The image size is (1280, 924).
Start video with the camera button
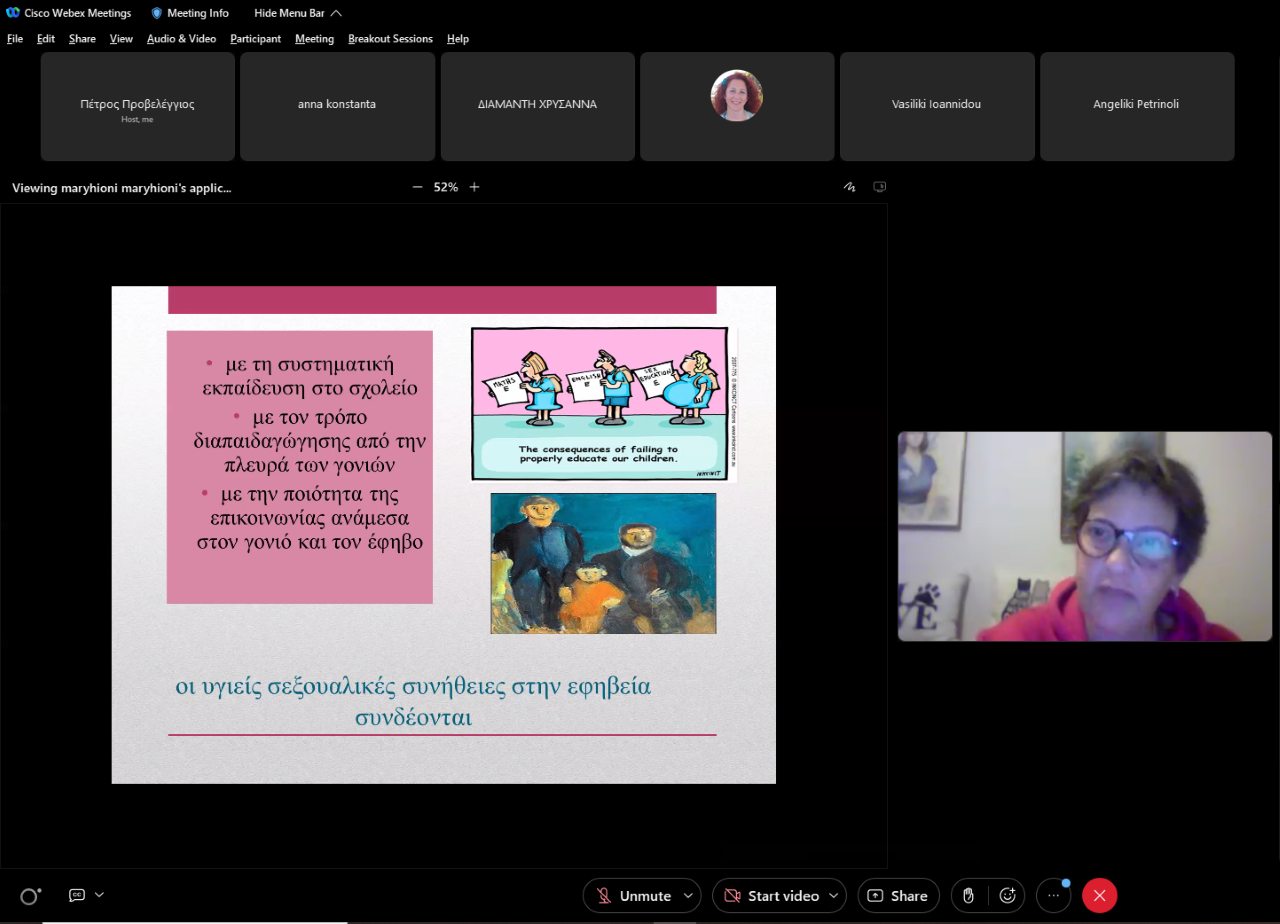pos(771,896)
